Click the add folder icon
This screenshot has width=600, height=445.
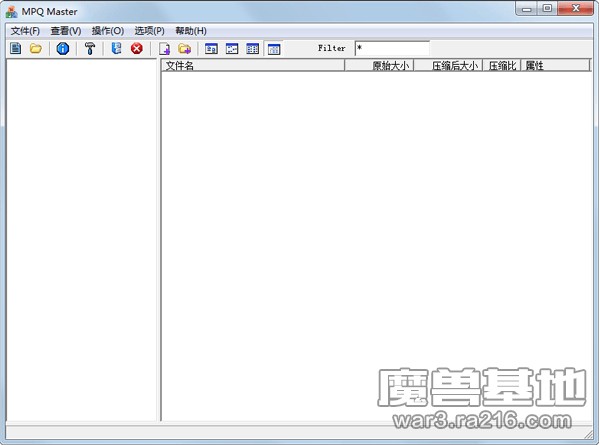[185, 48]
